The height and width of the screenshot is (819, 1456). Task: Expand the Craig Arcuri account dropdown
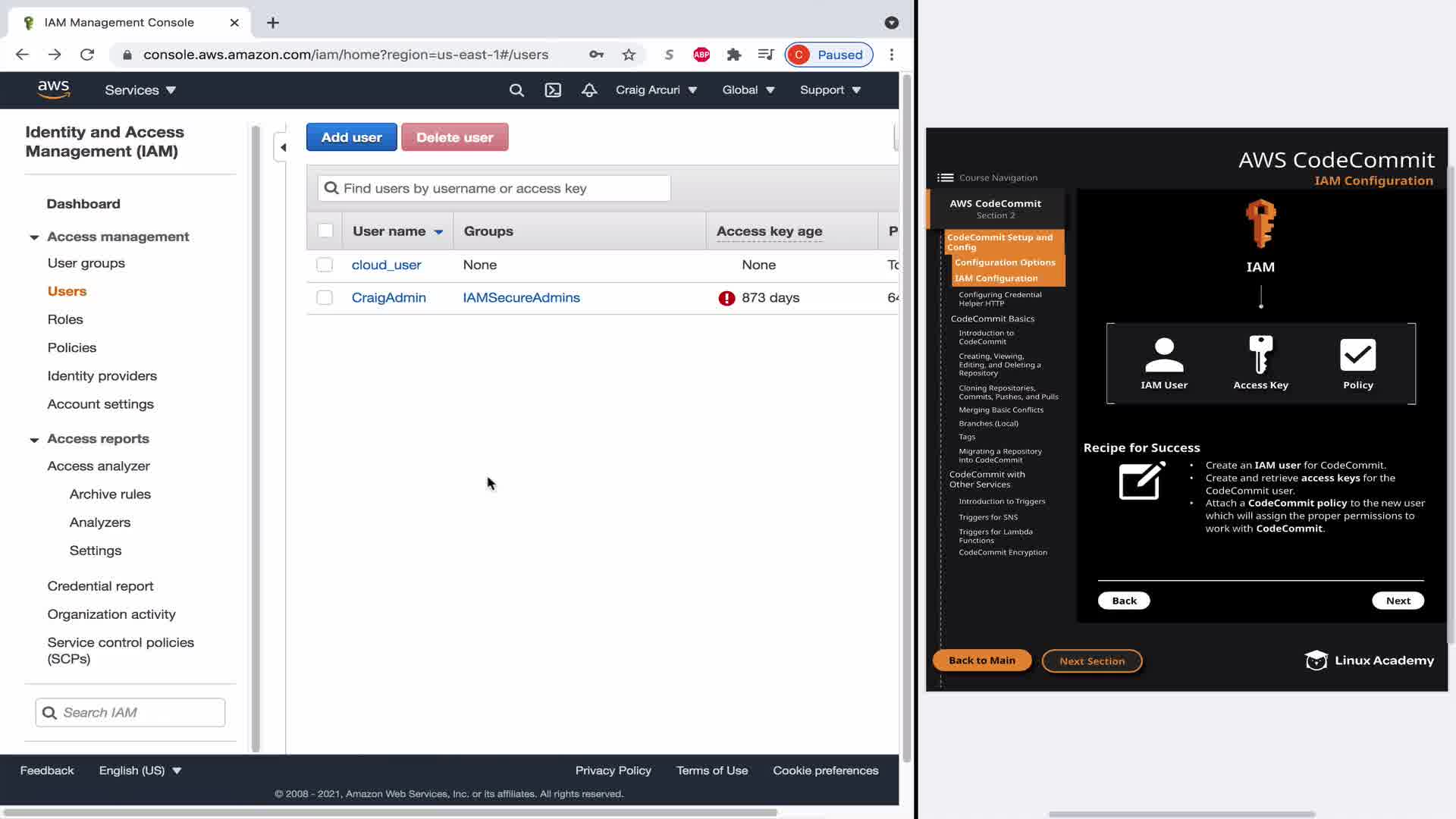tap(656, 90)
